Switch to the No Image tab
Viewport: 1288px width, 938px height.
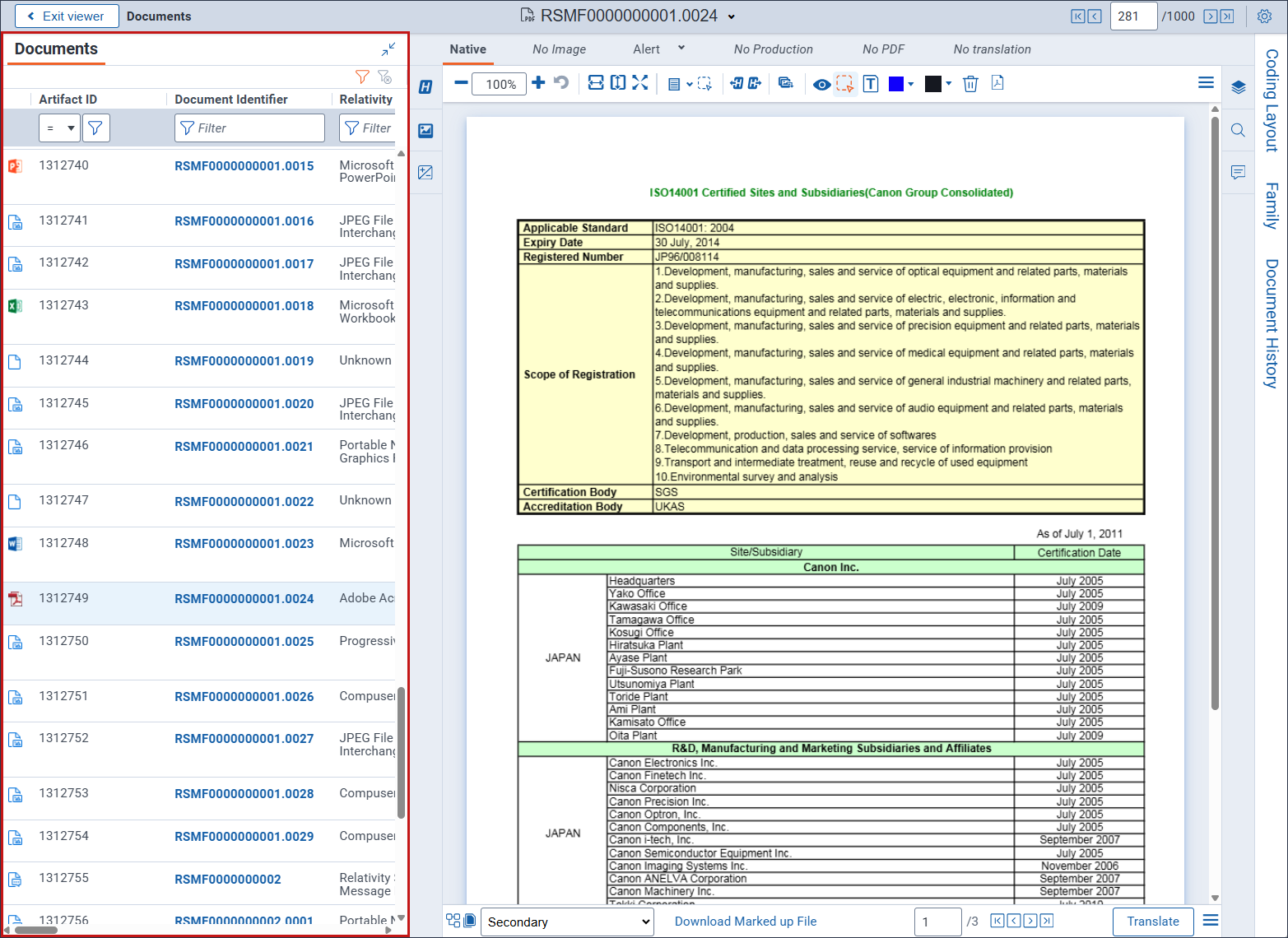coord(559,49)
